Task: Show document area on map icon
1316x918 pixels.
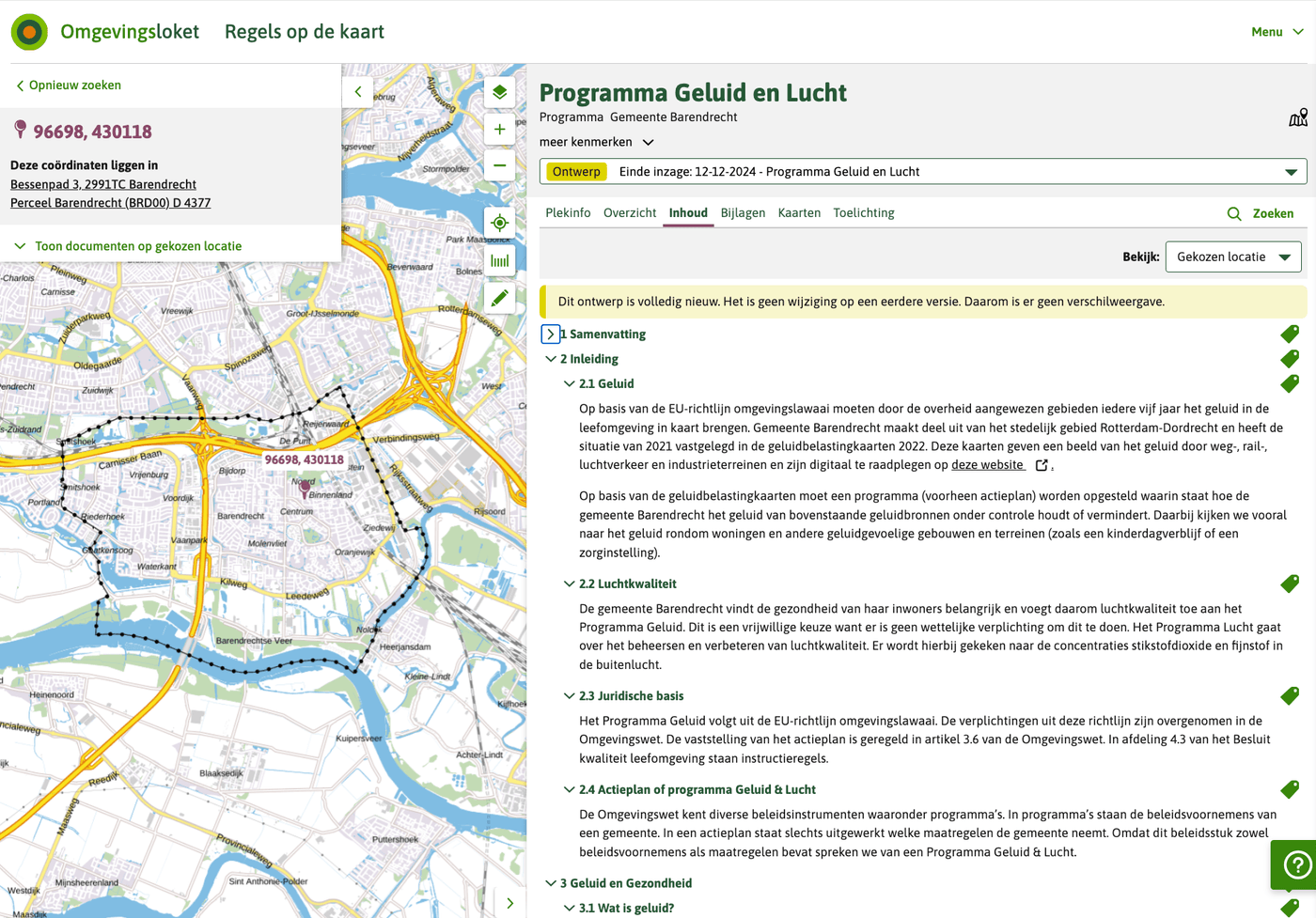Action: pyautogui.click(x=1298, y=117)
